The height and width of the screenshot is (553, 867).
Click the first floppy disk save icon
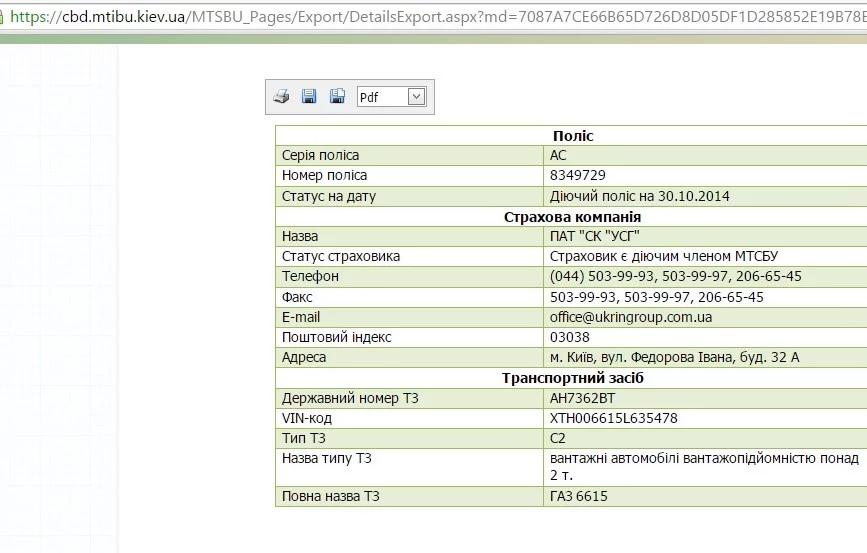309,96
